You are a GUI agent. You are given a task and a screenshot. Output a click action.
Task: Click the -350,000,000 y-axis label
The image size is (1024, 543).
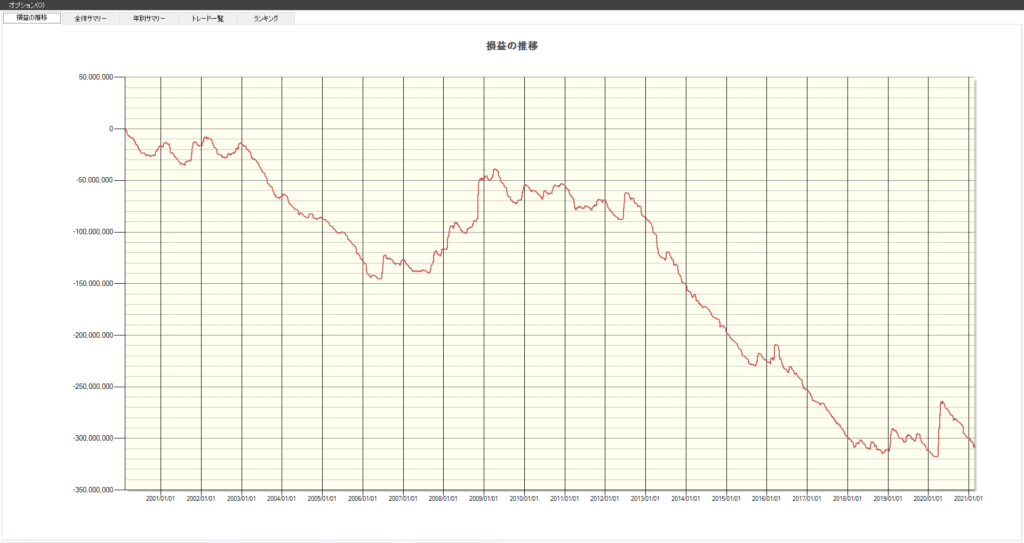click(93, 490)
